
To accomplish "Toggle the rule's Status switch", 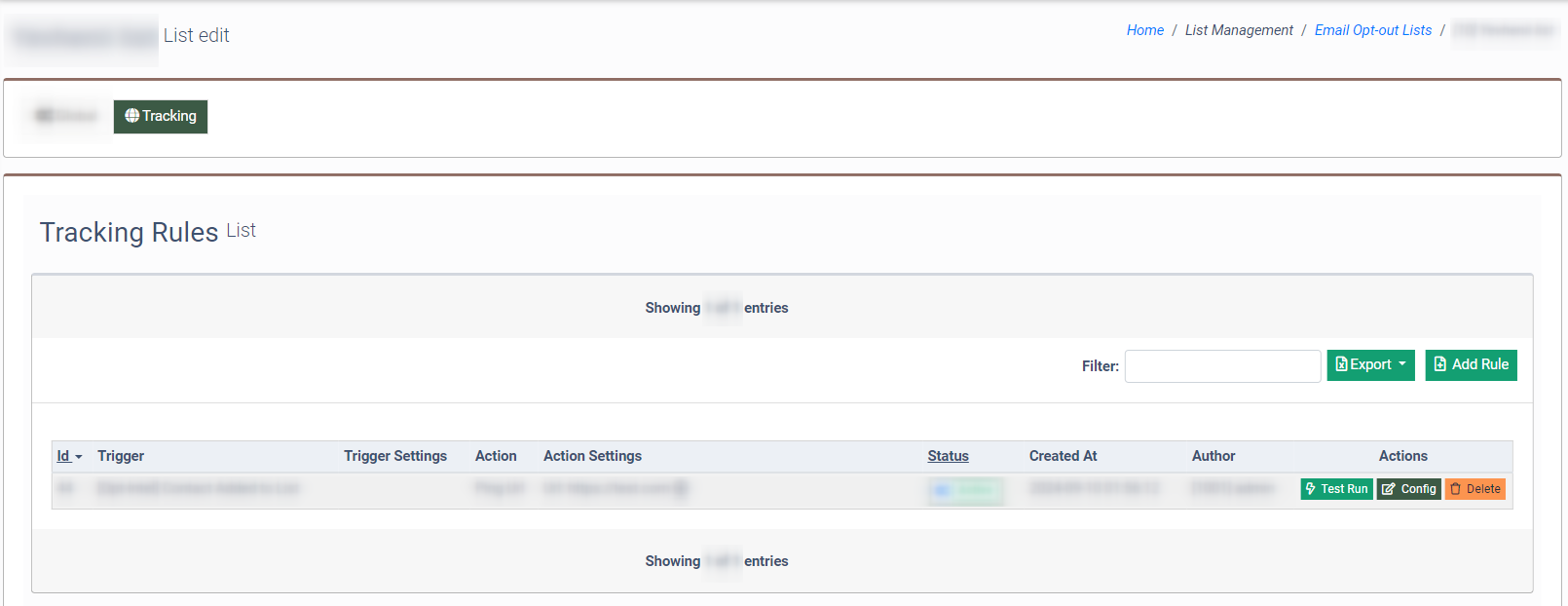I will (964, 490).
